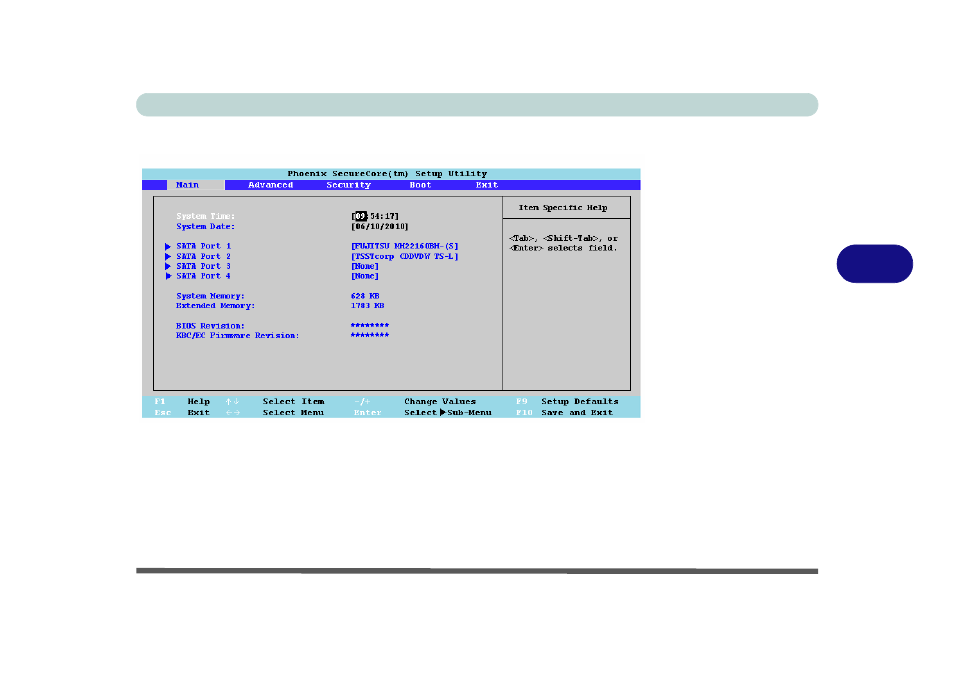Image resolution: width=954 pixels, height=673 pixels.
Task: Click the Item Specific Help heading
Action: [563, 208]
